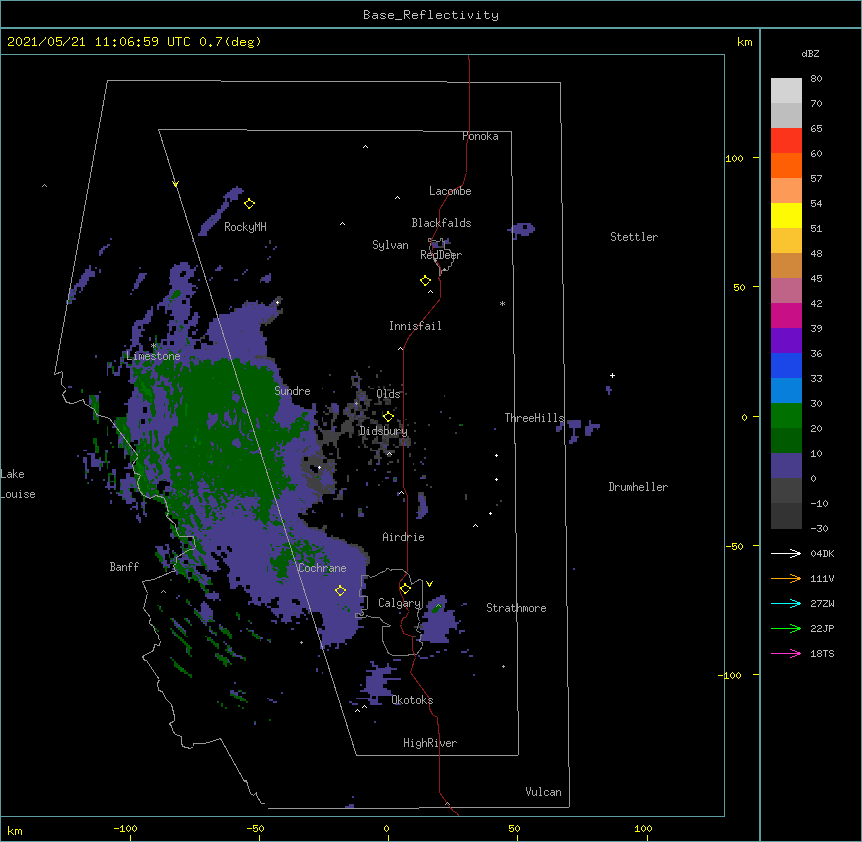Click the dBZ legend heading

(x=810, y=54)
